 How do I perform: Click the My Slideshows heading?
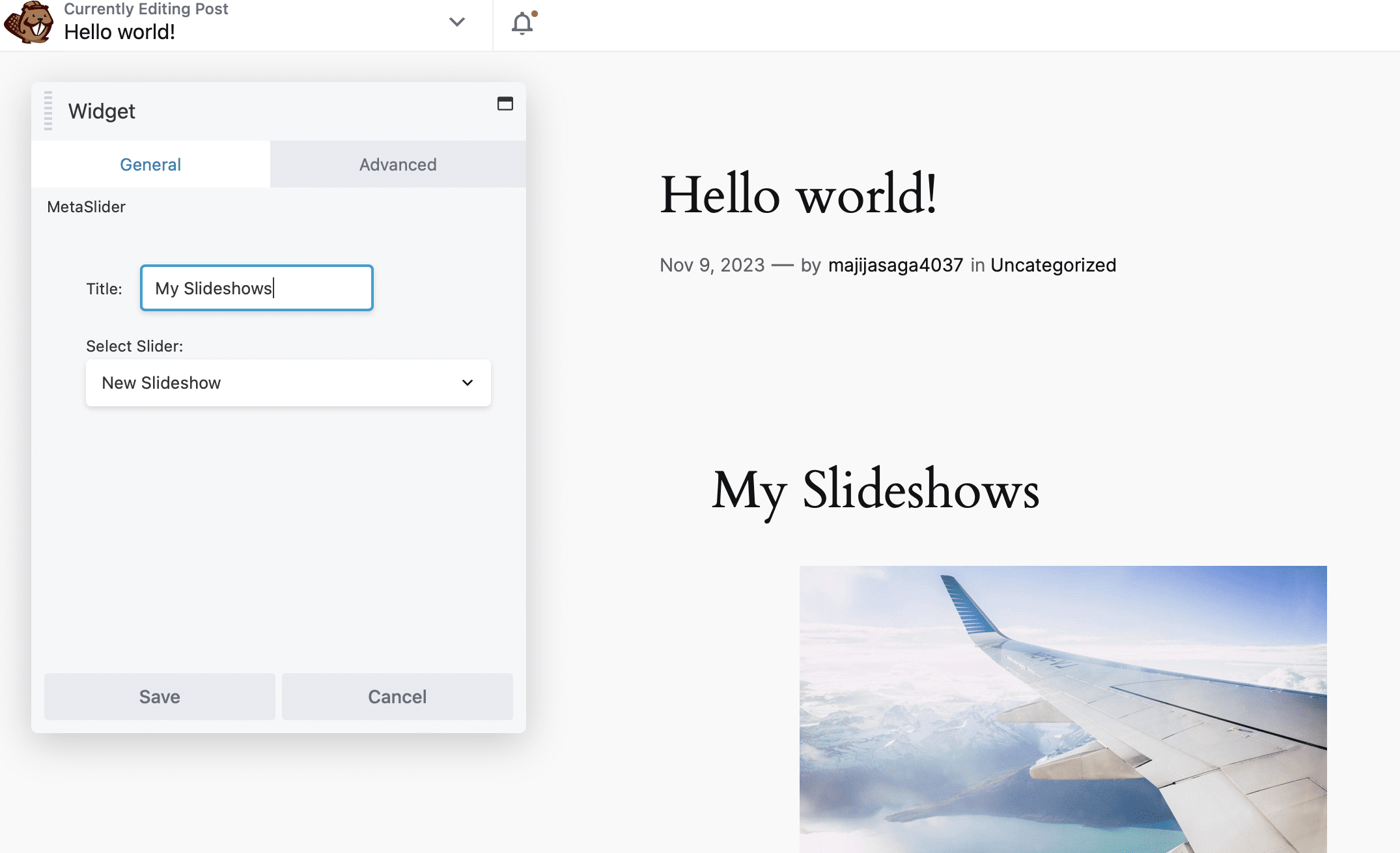click(x=875, y=490)
